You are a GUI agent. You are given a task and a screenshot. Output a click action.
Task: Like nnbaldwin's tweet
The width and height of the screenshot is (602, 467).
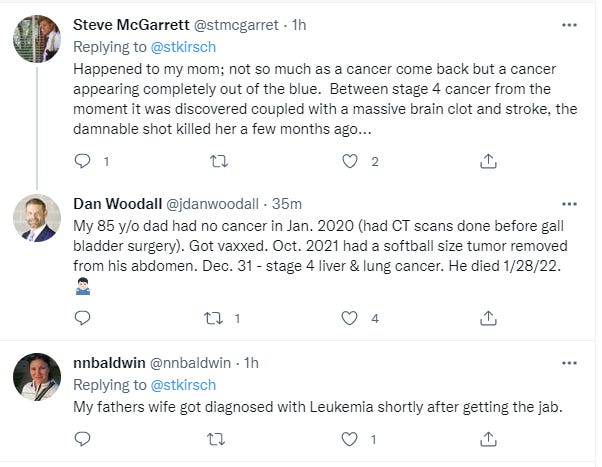click(x=349, y=438)
